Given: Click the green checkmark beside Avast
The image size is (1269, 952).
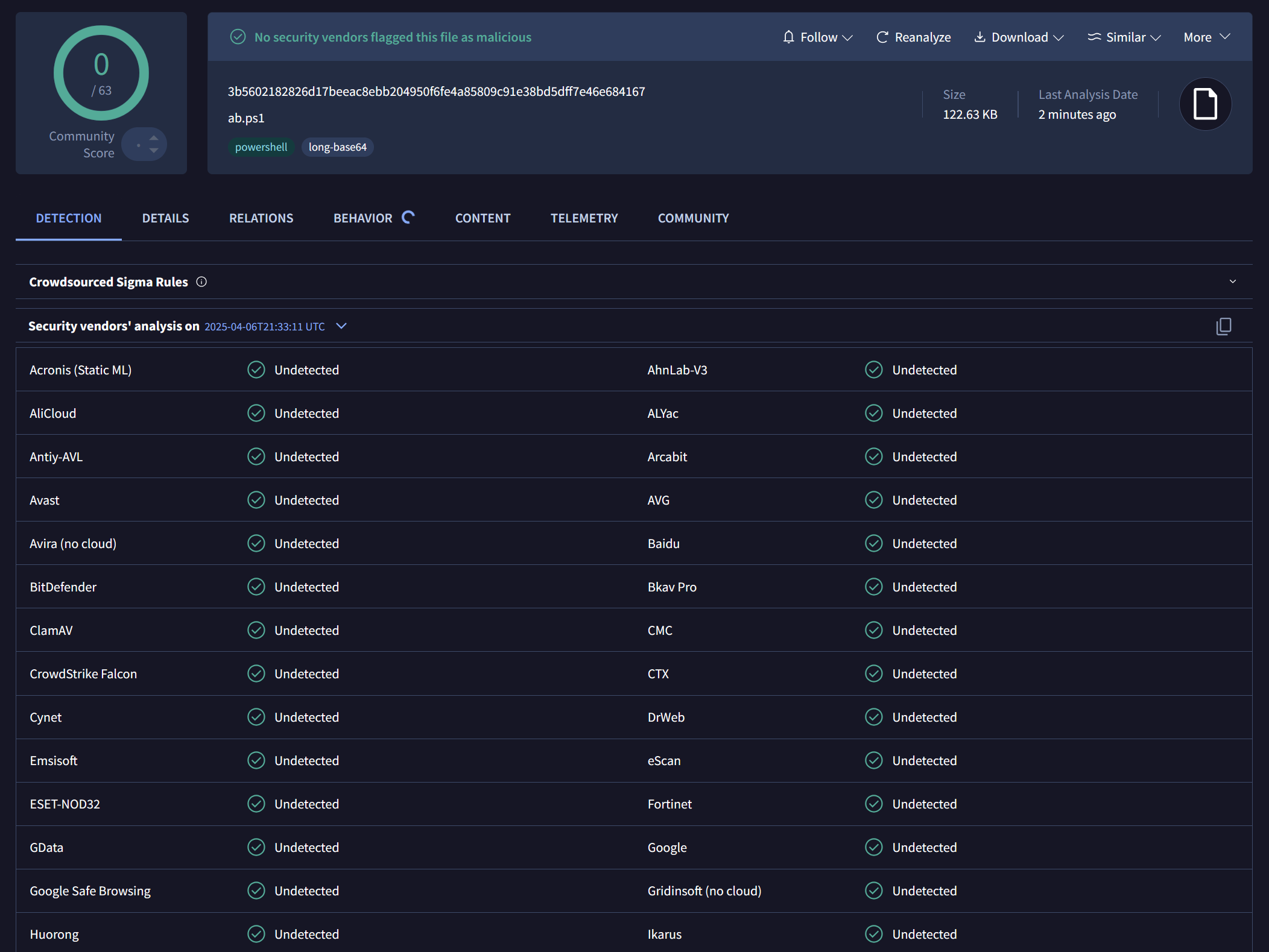Looking at the screenshot, I should click(x=256, y=500).
